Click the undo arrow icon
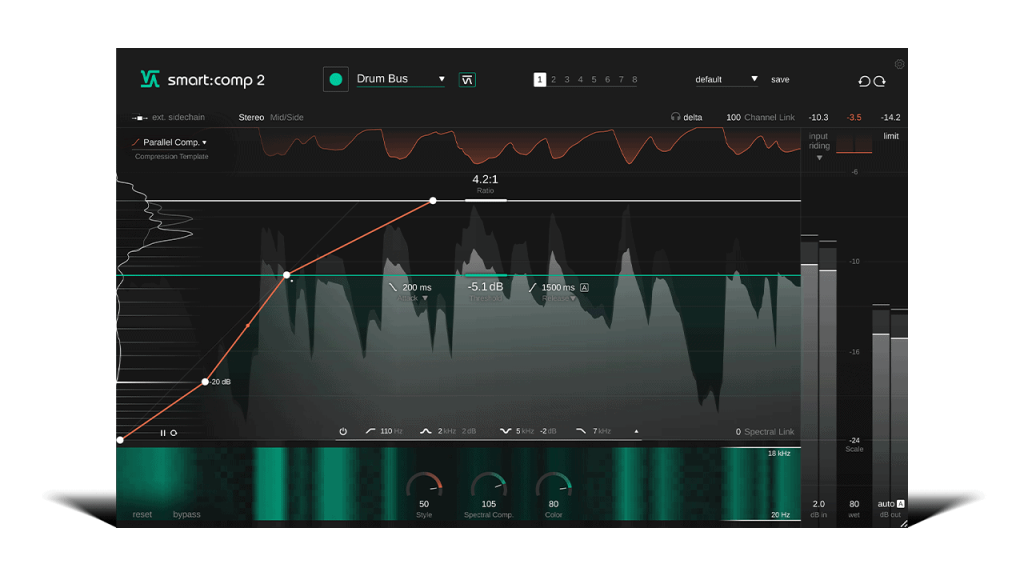The image size is (1024, 576). click(864, 81)
